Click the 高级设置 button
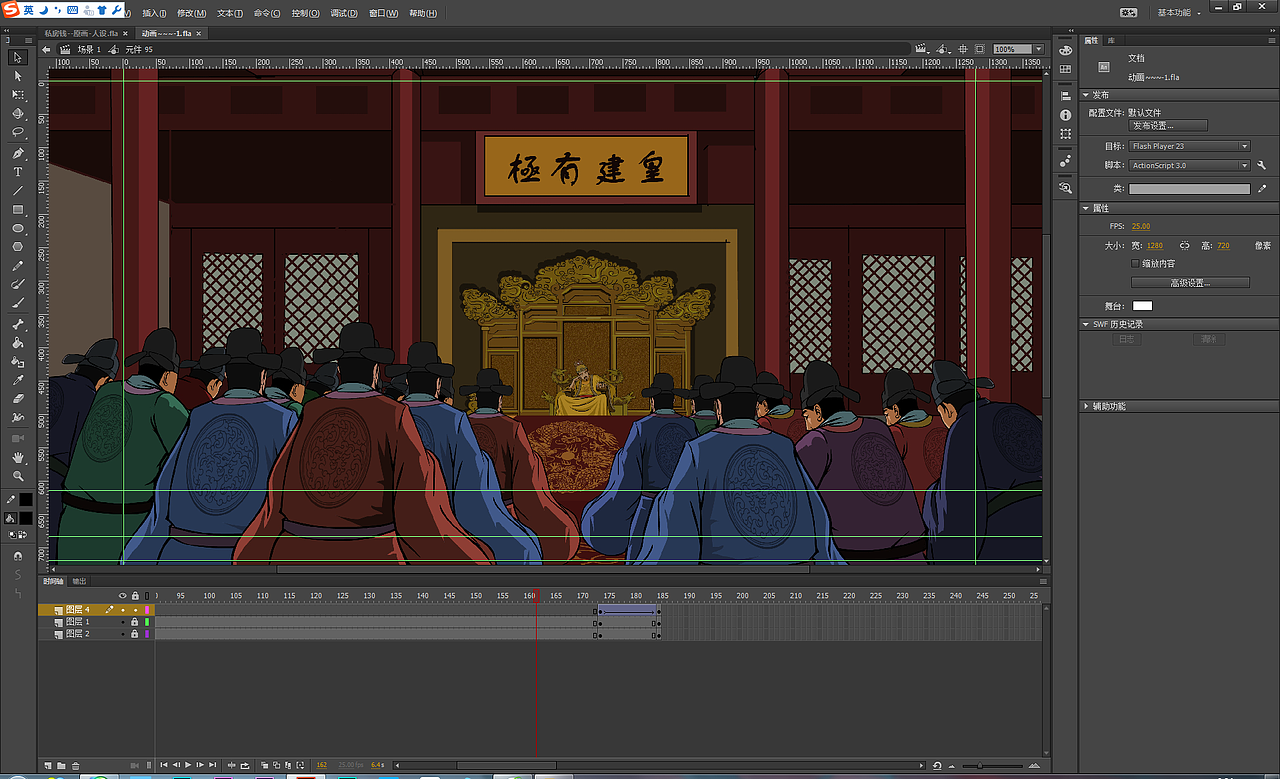1280x779 pixels. 1190,281
